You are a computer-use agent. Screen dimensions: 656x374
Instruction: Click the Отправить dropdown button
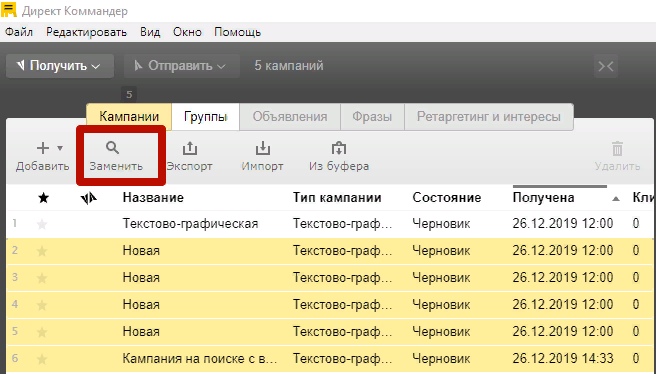coord(182,66)
